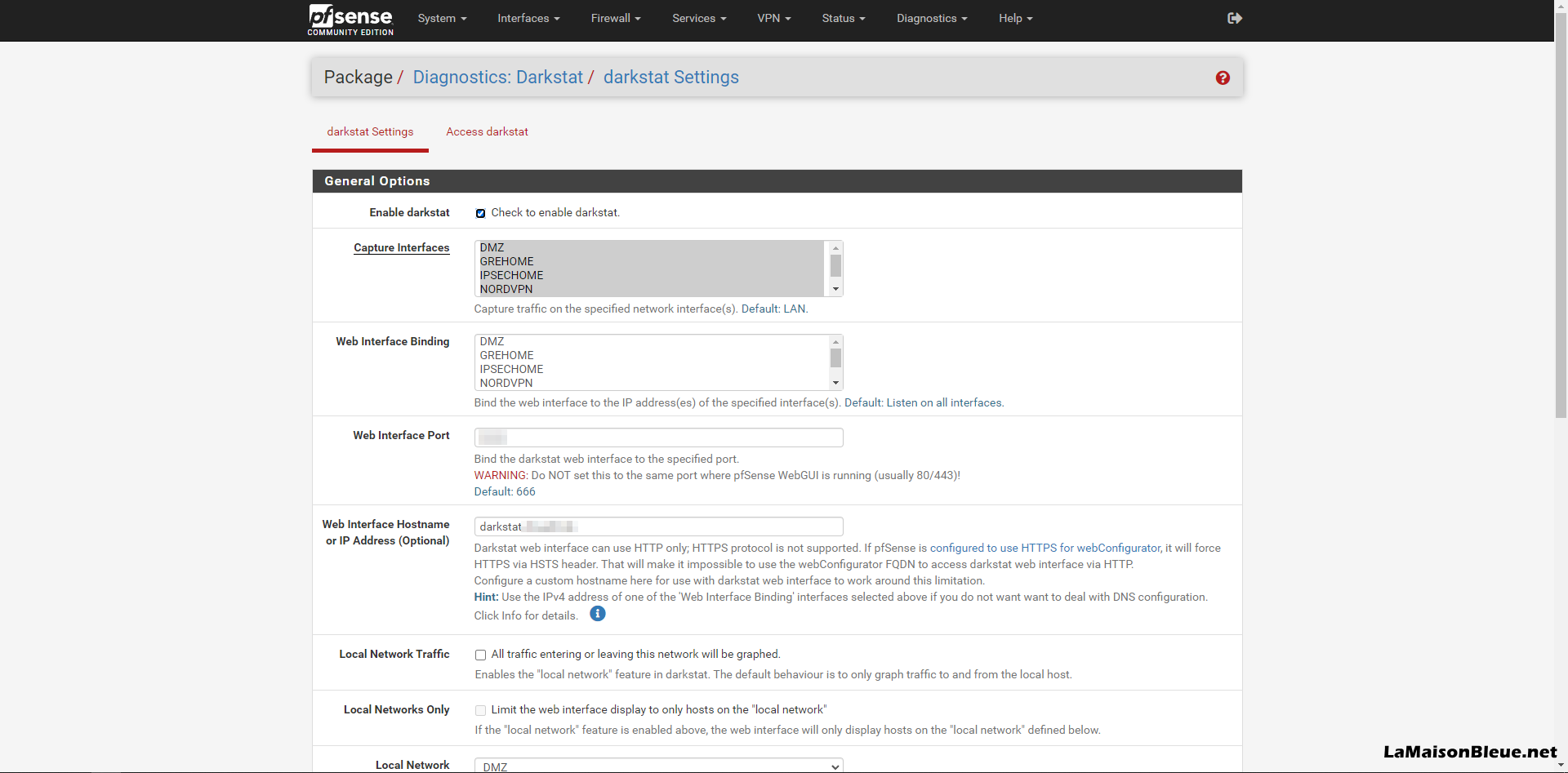Toggle the Enable darkstat checkbox
The width and height of the screenshot is (1568, 773).
pyautogui.click(x=480, y=213)
